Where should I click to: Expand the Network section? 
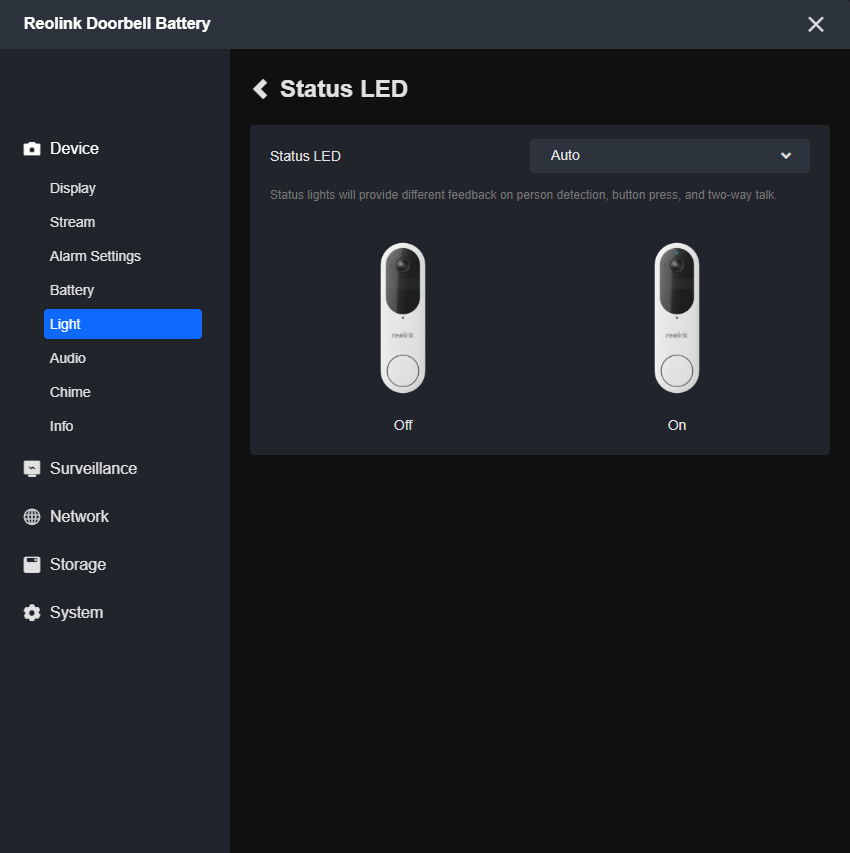(79, 516)
